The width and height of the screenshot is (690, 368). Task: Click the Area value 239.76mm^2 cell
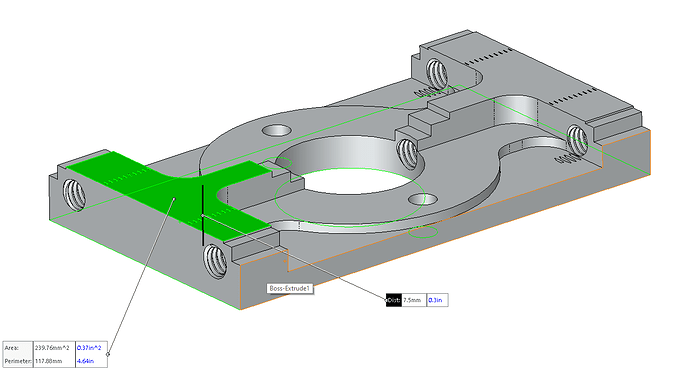[x=54, y=348]
